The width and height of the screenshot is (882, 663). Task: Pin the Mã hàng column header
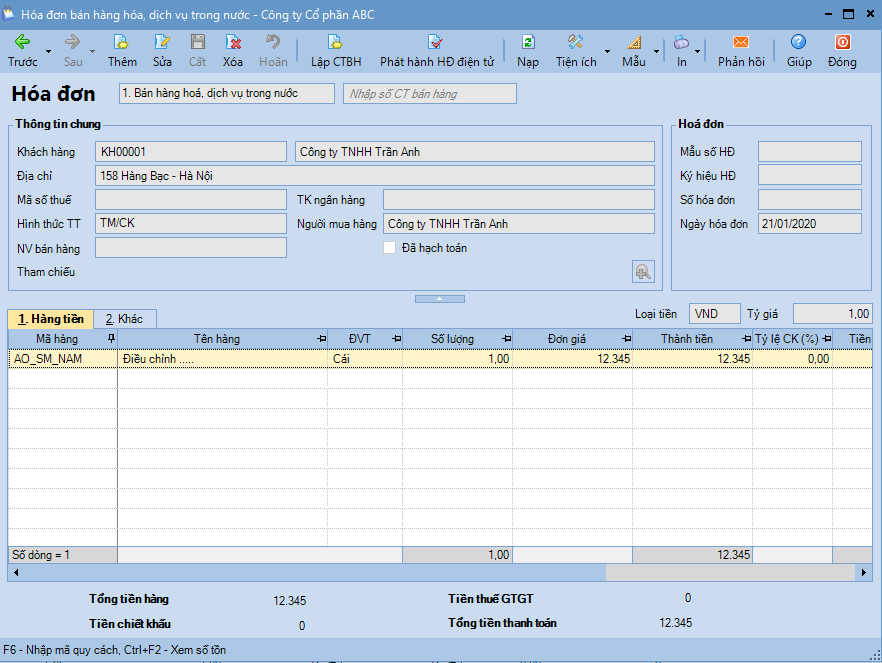110,338
